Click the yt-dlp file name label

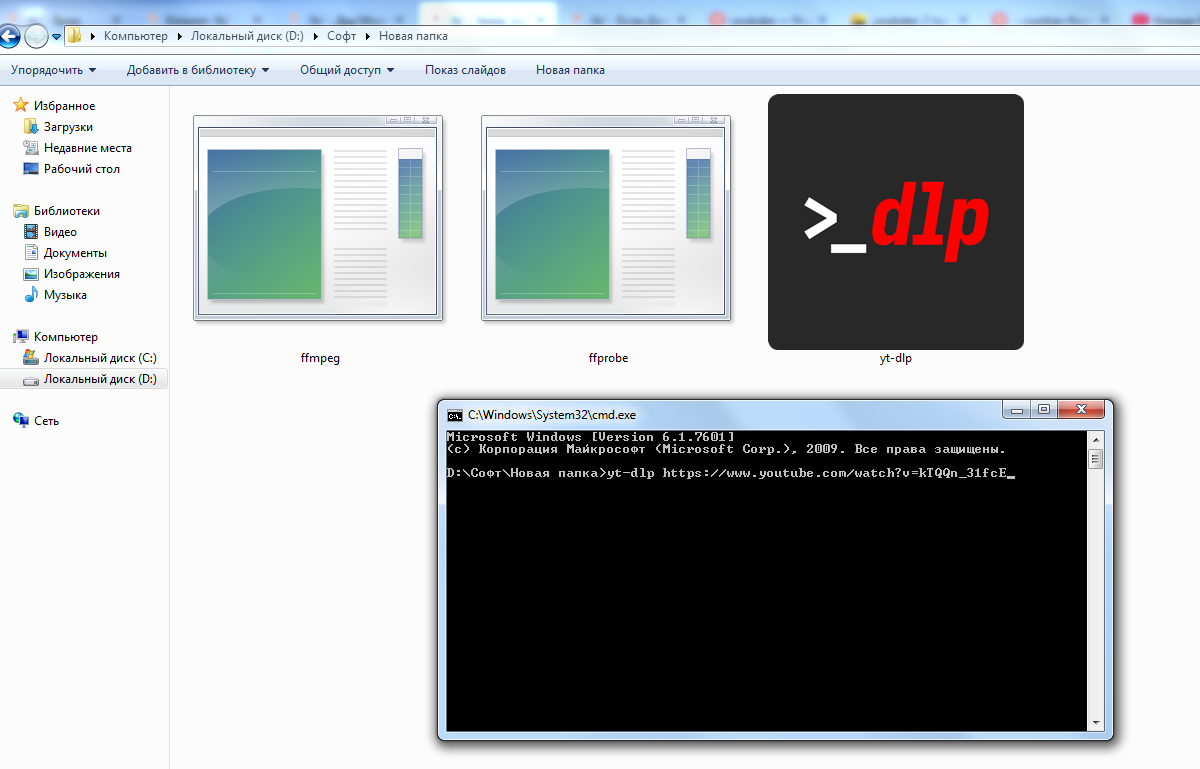896,358
